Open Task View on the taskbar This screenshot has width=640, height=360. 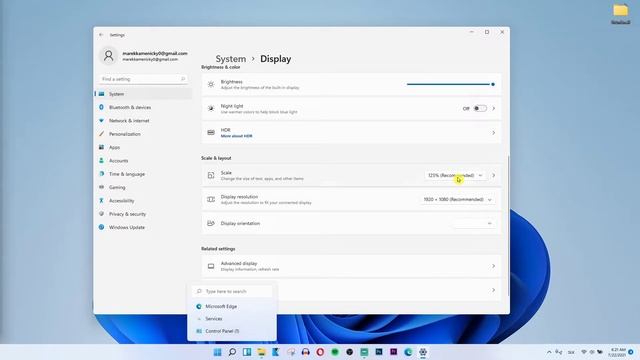tap(247, 352)
